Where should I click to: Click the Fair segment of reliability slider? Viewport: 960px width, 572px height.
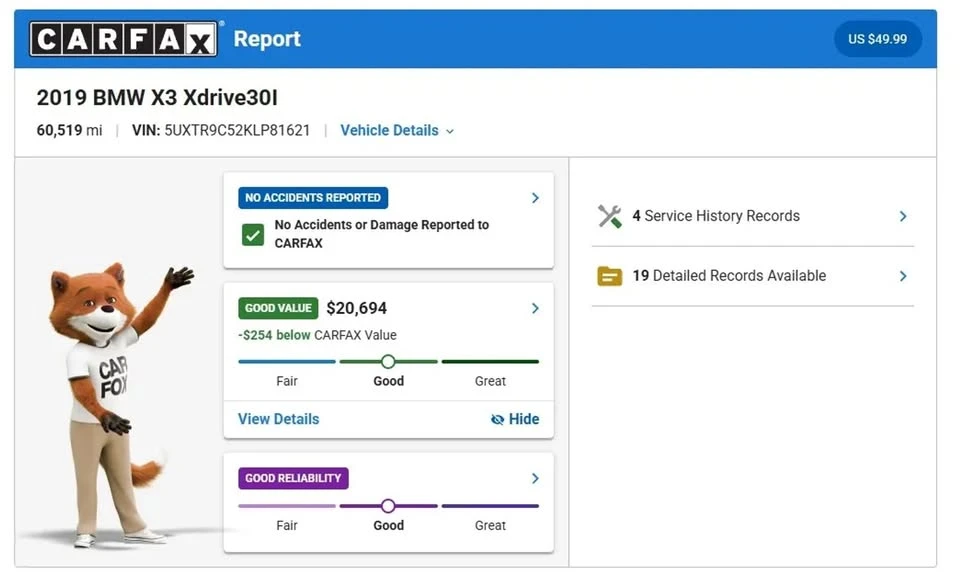point(287,506)
